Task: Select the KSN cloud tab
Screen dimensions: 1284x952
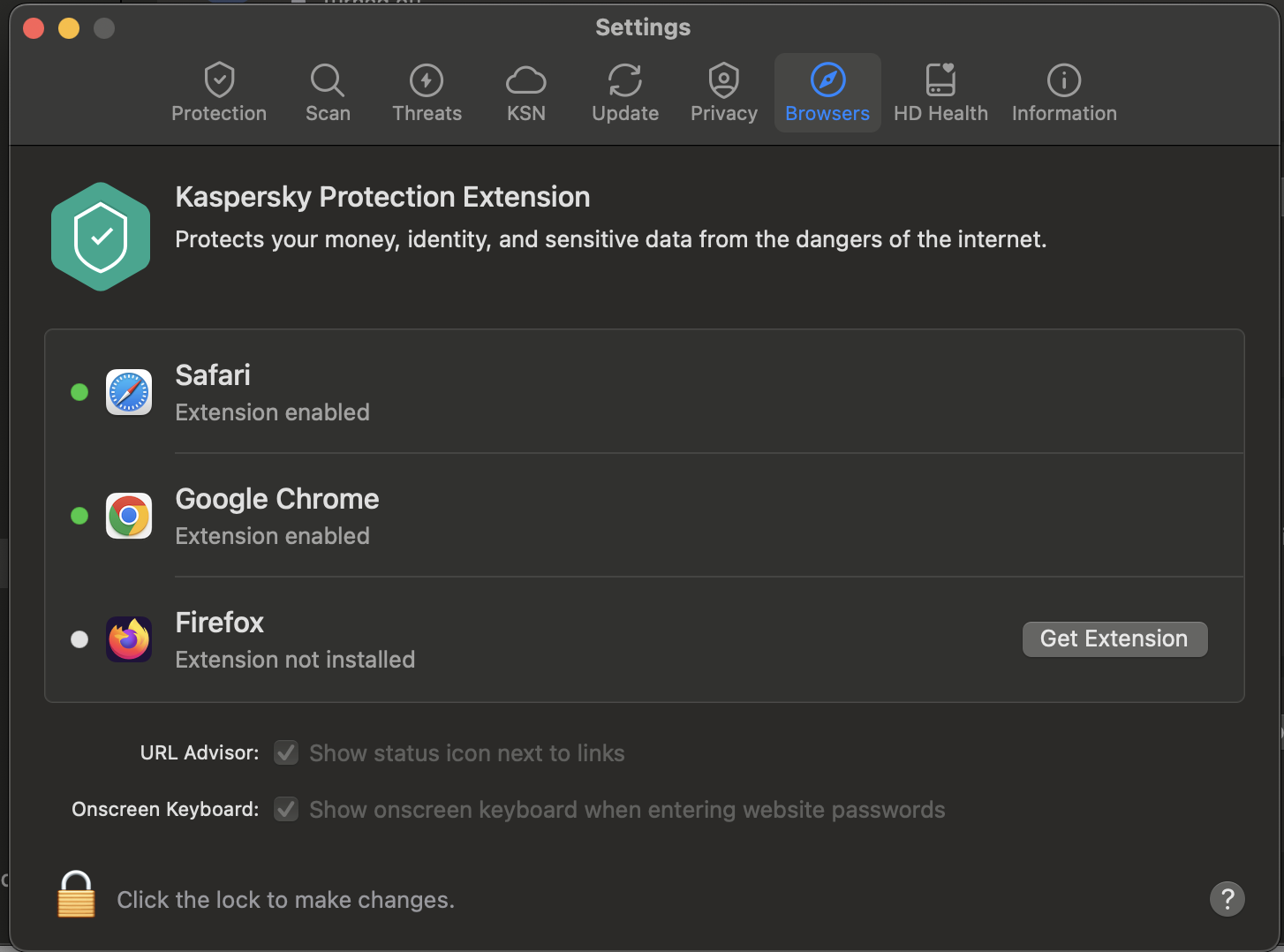Action: tap(526, 93)
